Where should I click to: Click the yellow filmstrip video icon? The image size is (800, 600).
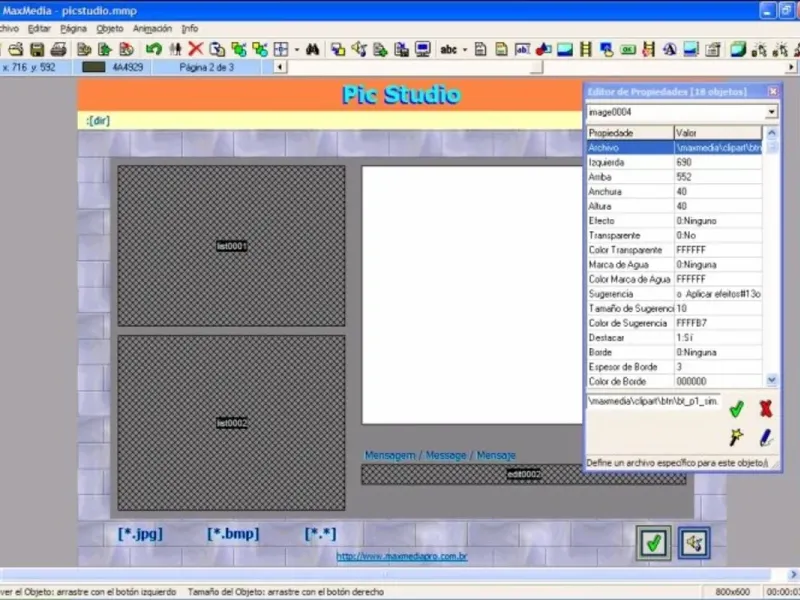(586, 49)
